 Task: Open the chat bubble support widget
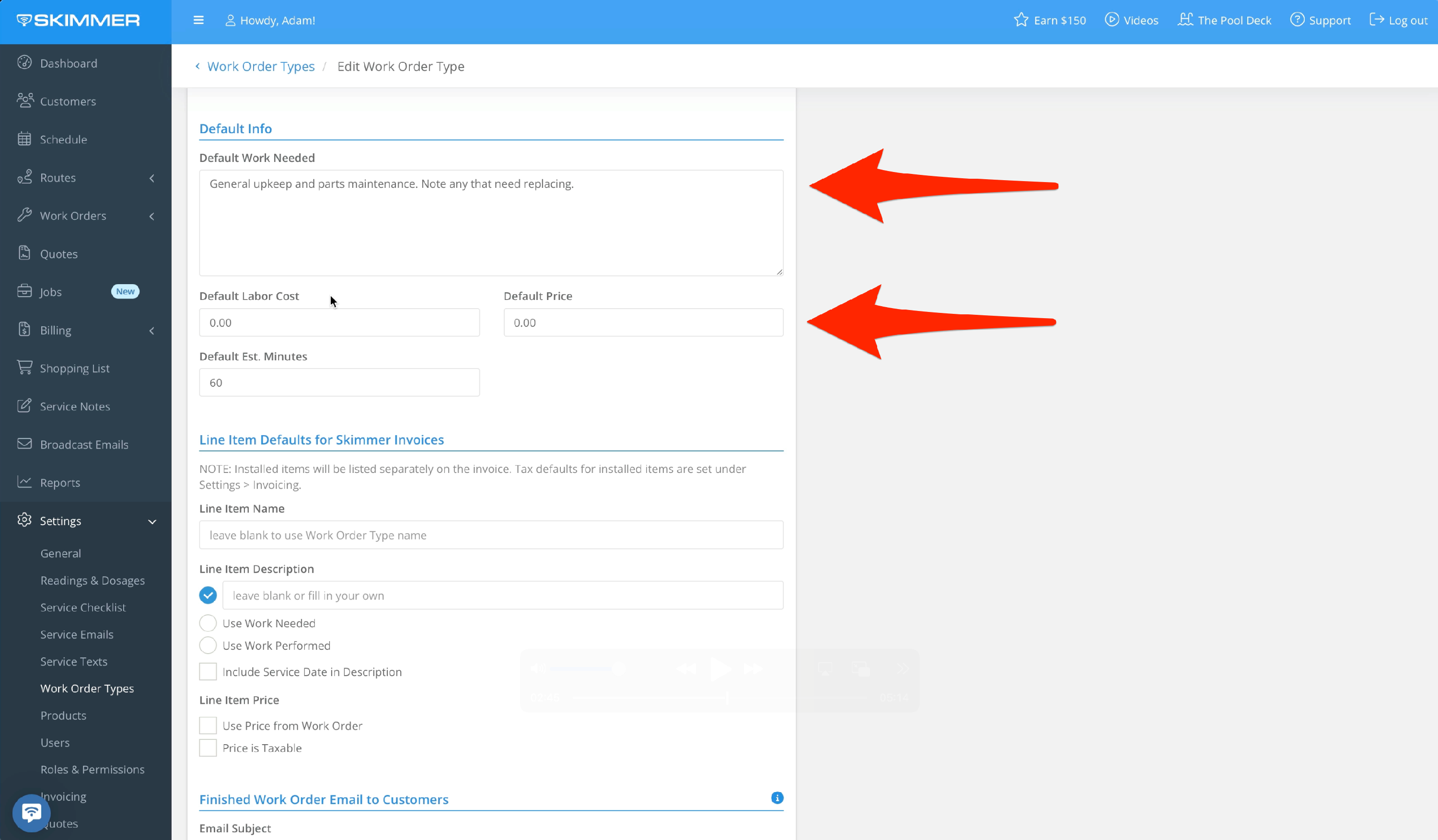pyautogui.click(x=31, y=812)
